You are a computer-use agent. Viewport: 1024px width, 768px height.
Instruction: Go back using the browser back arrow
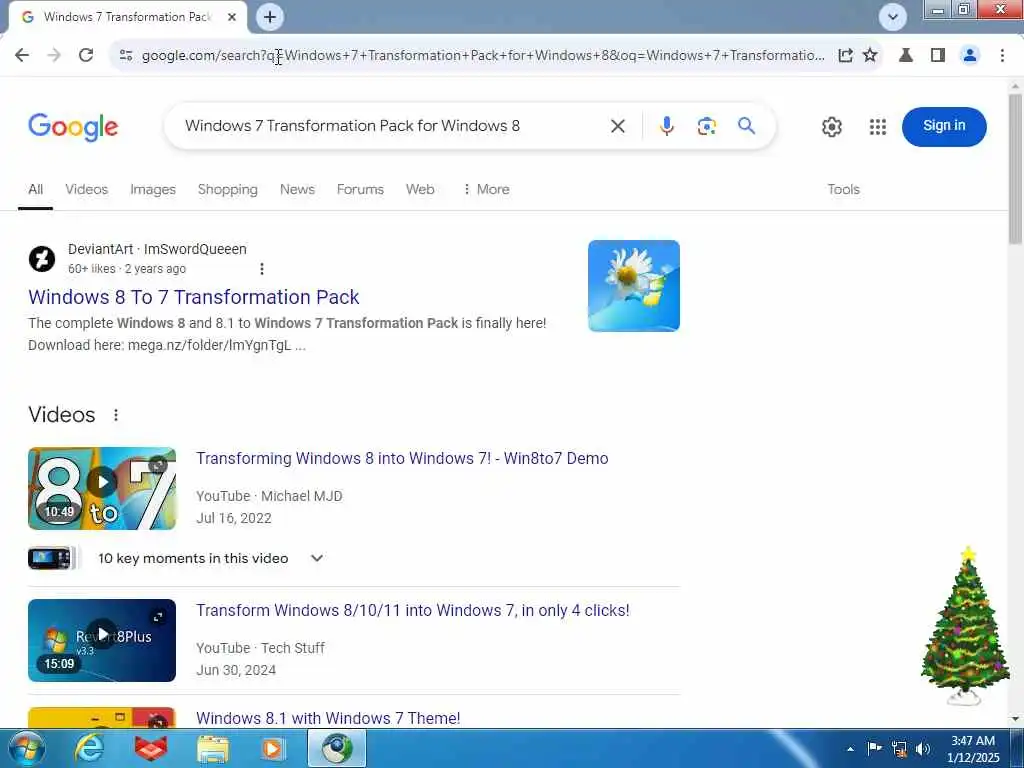click(22, 56)
